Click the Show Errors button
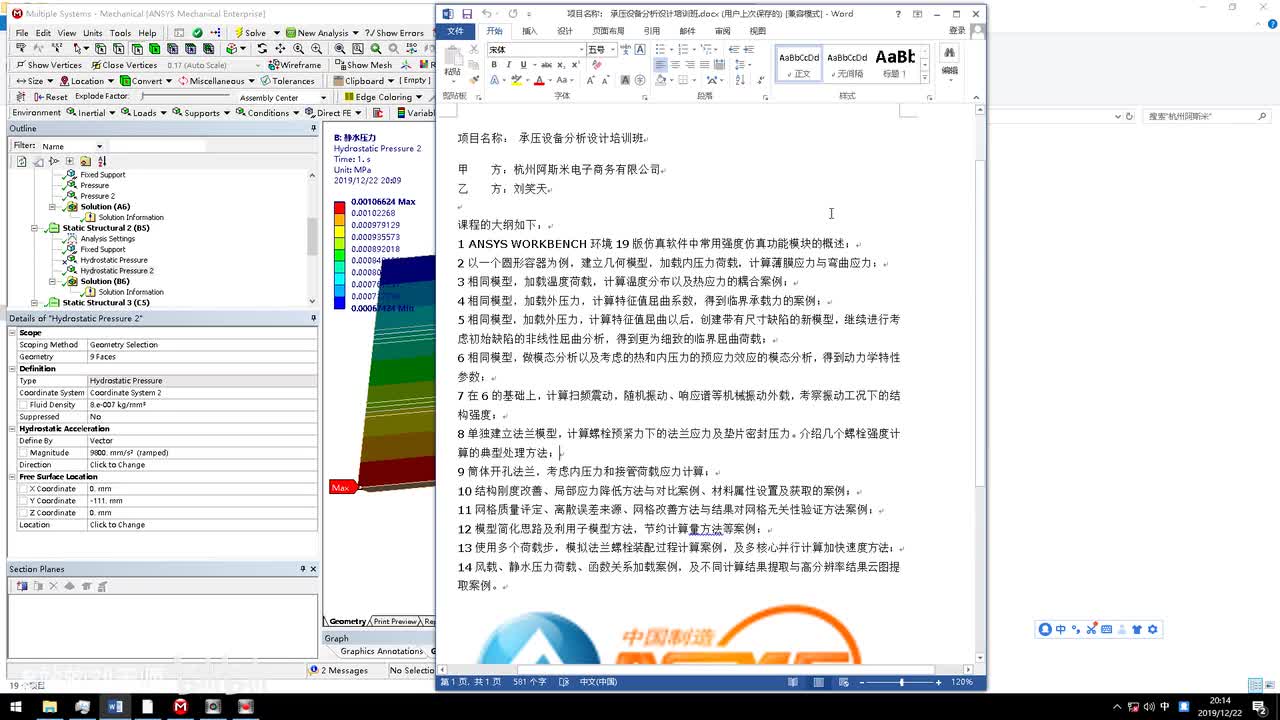1280x720 pixels. (394, 33)
